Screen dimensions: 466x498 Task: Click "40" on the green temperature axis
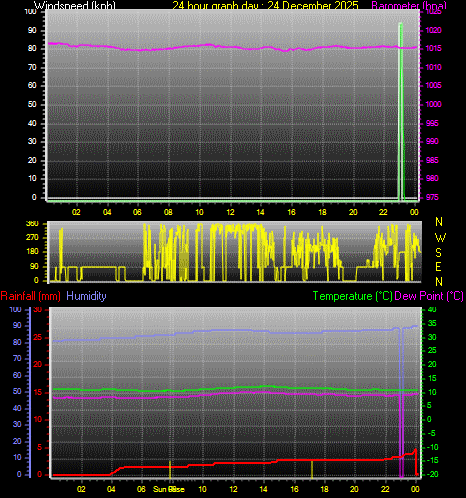tap(432, 309)
